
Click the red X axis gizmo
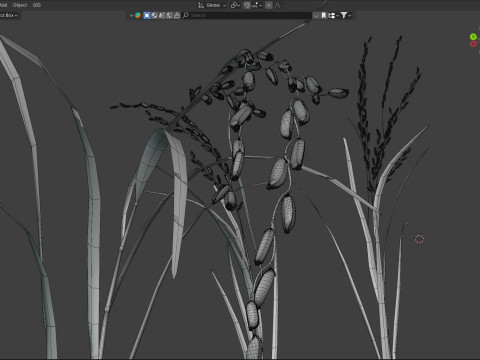473,44
